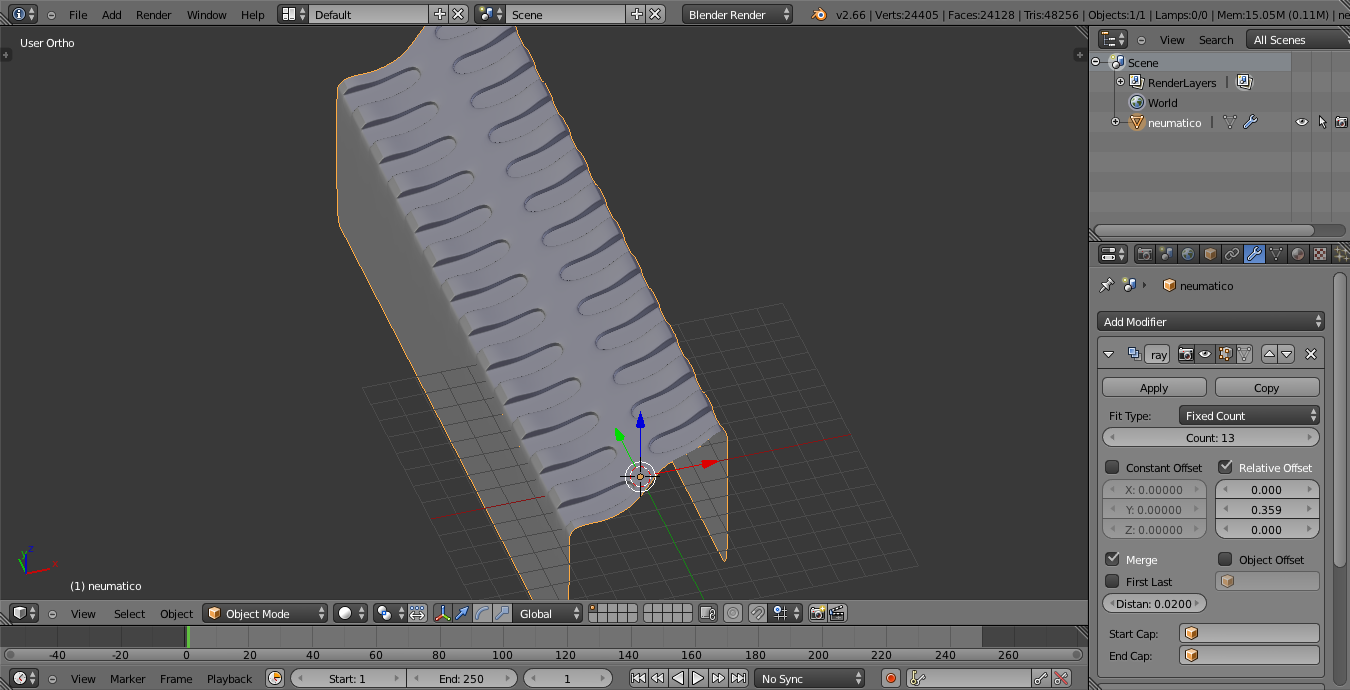Screen dimensions: 1350x690
Task: Toggle array modifier display in edit mode
Action: (x=1225, y=354)
